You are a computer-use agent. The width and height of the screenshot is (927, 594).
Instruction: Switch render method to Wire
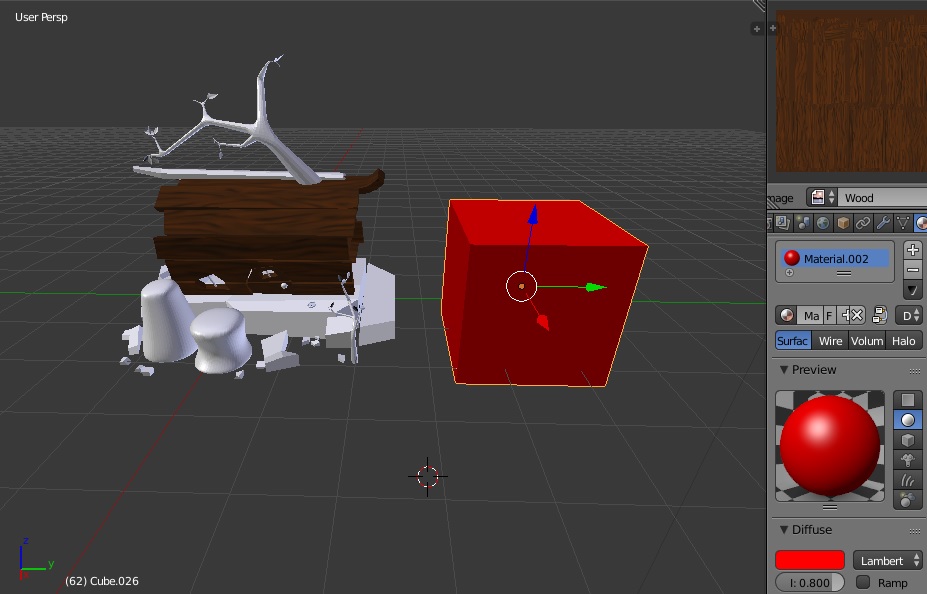[x=831, y=340]
